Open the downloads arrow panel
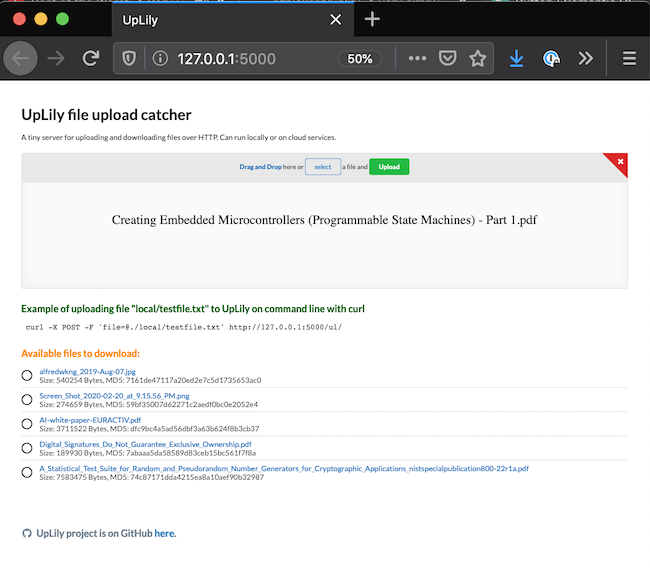 coord(516,58)
